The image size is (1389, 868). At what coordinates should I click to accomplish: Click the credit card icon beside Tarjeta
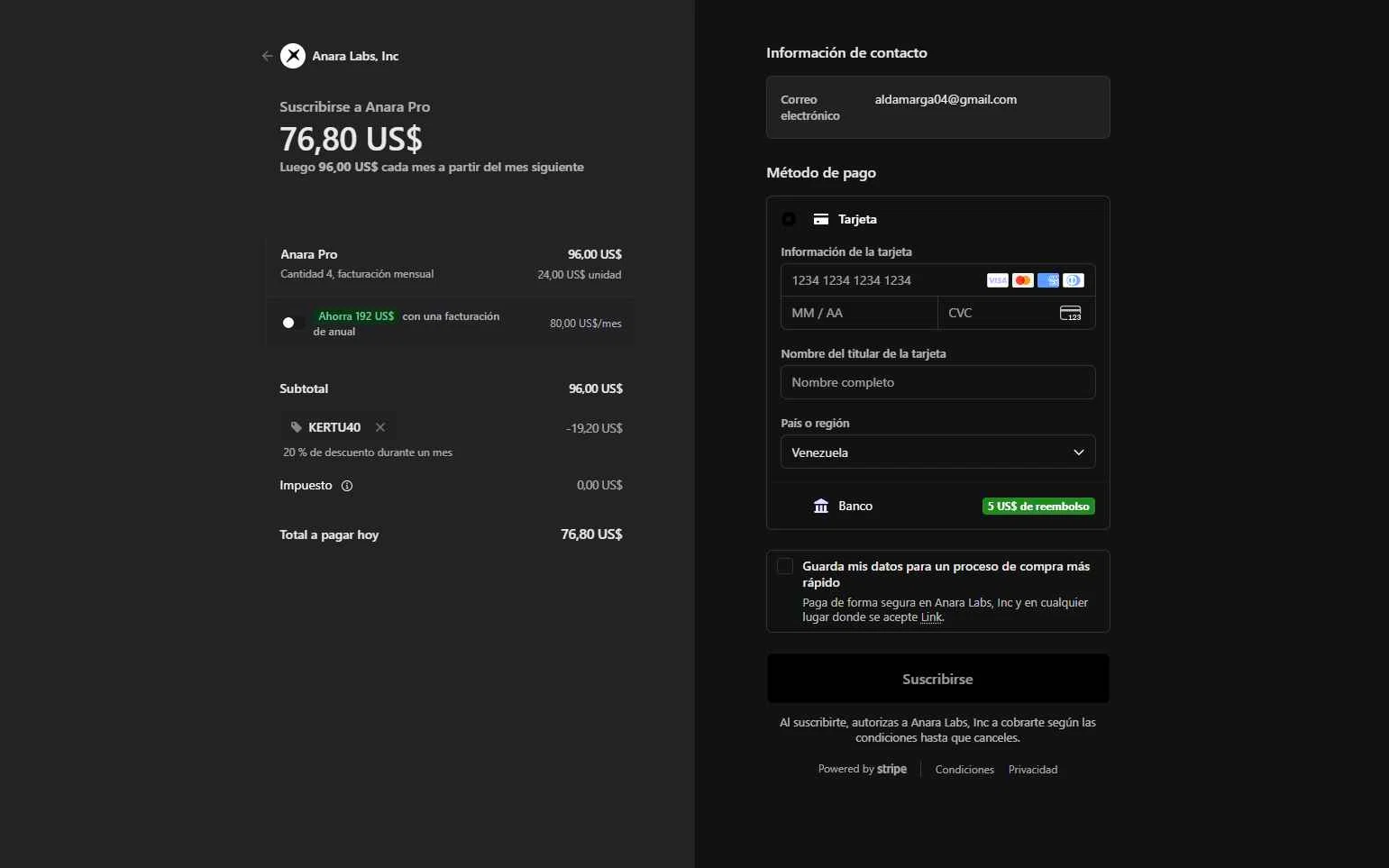(x=821, y=219)
